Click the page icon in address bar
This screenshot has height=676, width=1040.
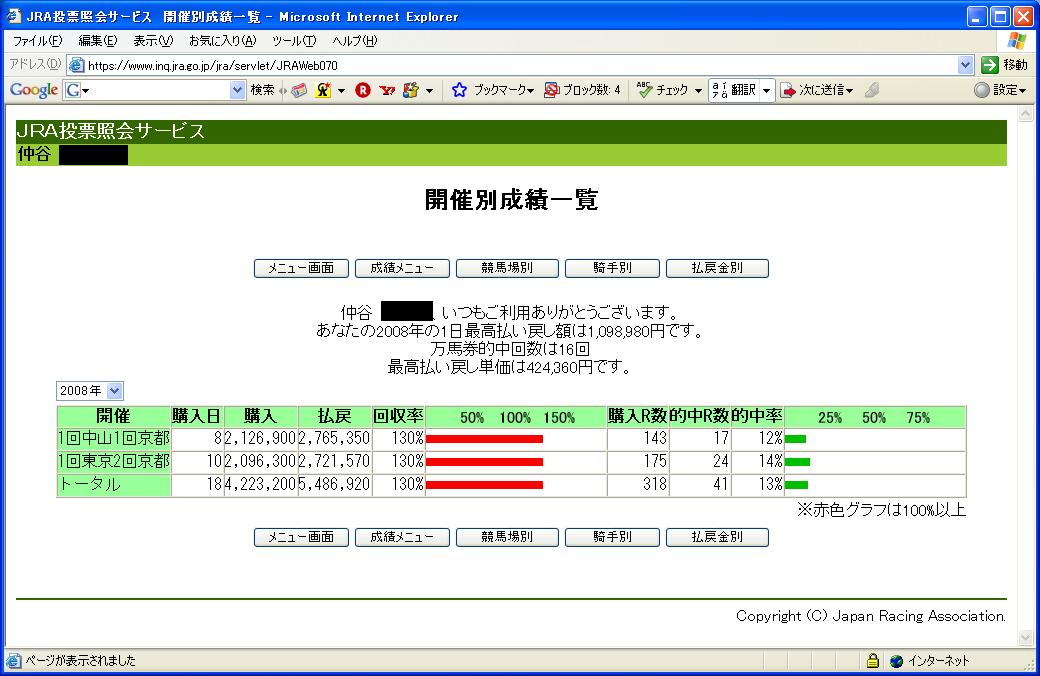point(77,65)
